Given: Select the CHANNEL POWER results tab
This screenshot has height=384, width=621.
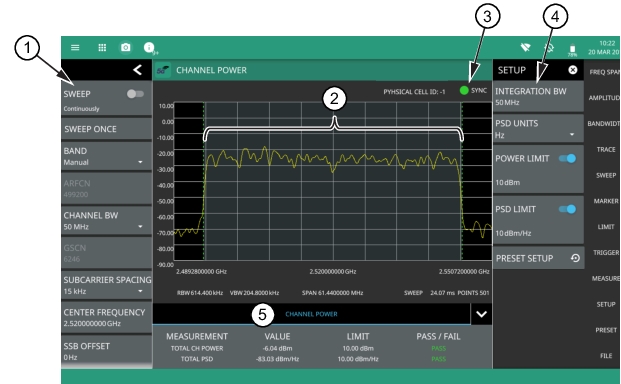Looking at the screenshot, I should pyautogui.click(x=311, y=314).
